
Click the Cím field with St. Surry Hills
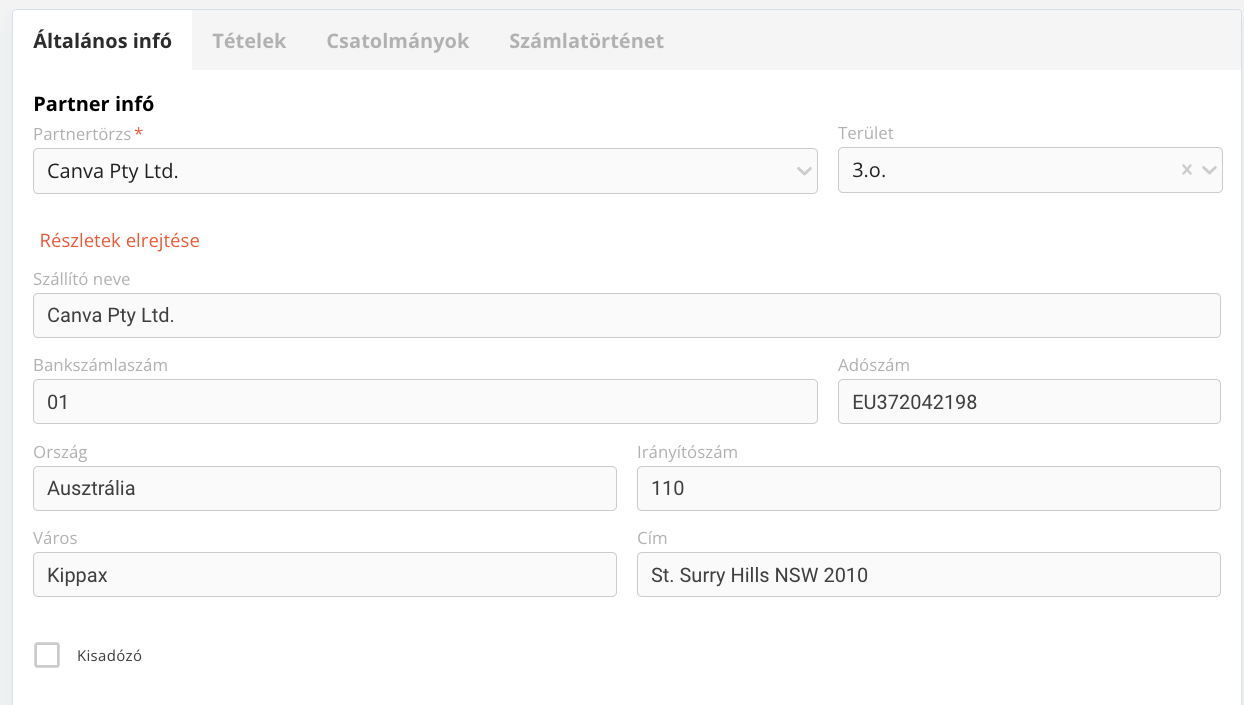pyautogui.click(x=929, y=575)
